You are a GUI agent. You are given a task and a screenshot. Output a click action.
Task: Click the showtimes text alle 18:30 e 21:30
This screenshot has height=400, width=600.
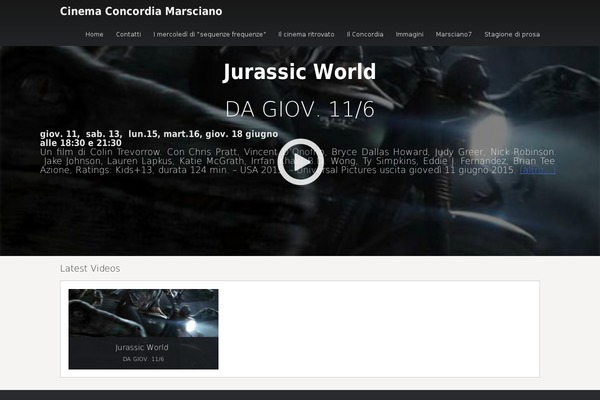click(81, 143)
